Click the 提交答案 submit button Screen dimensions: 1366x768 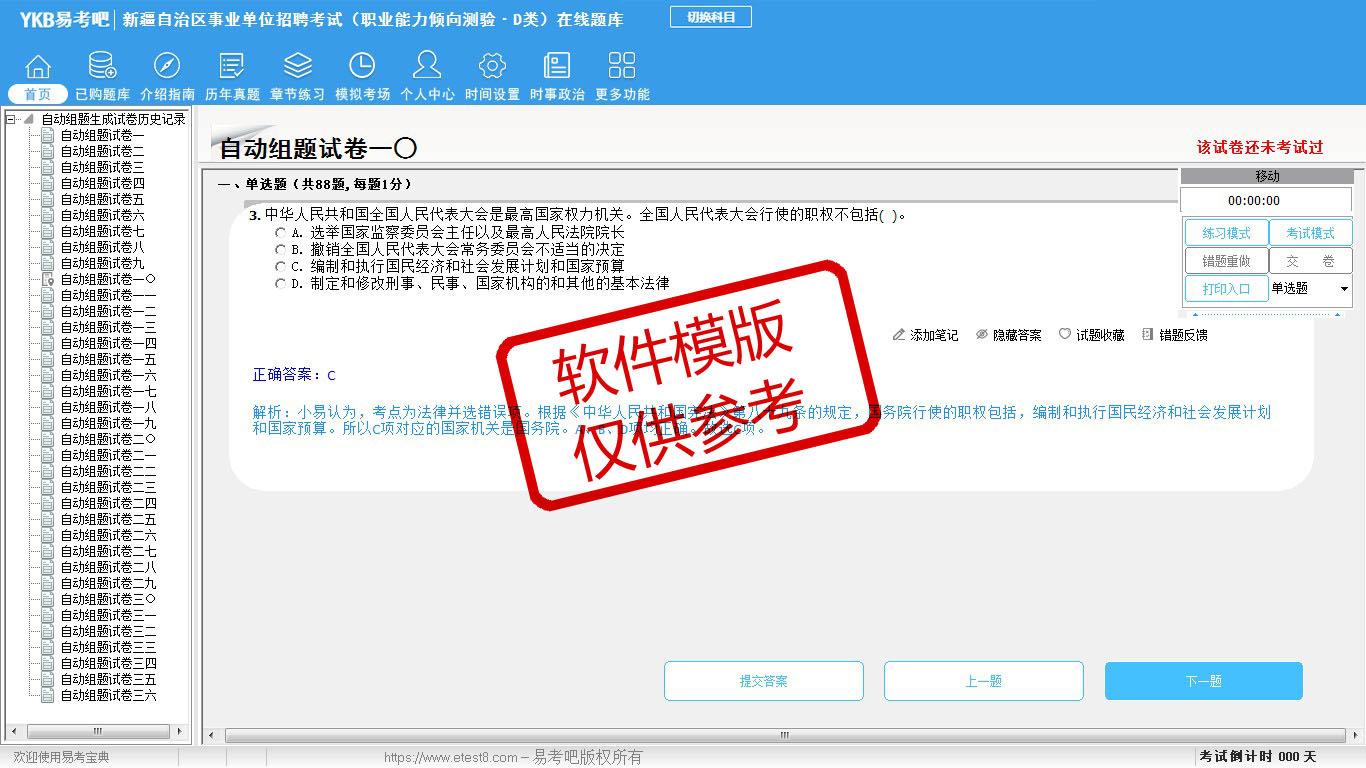tap(763, 681)
